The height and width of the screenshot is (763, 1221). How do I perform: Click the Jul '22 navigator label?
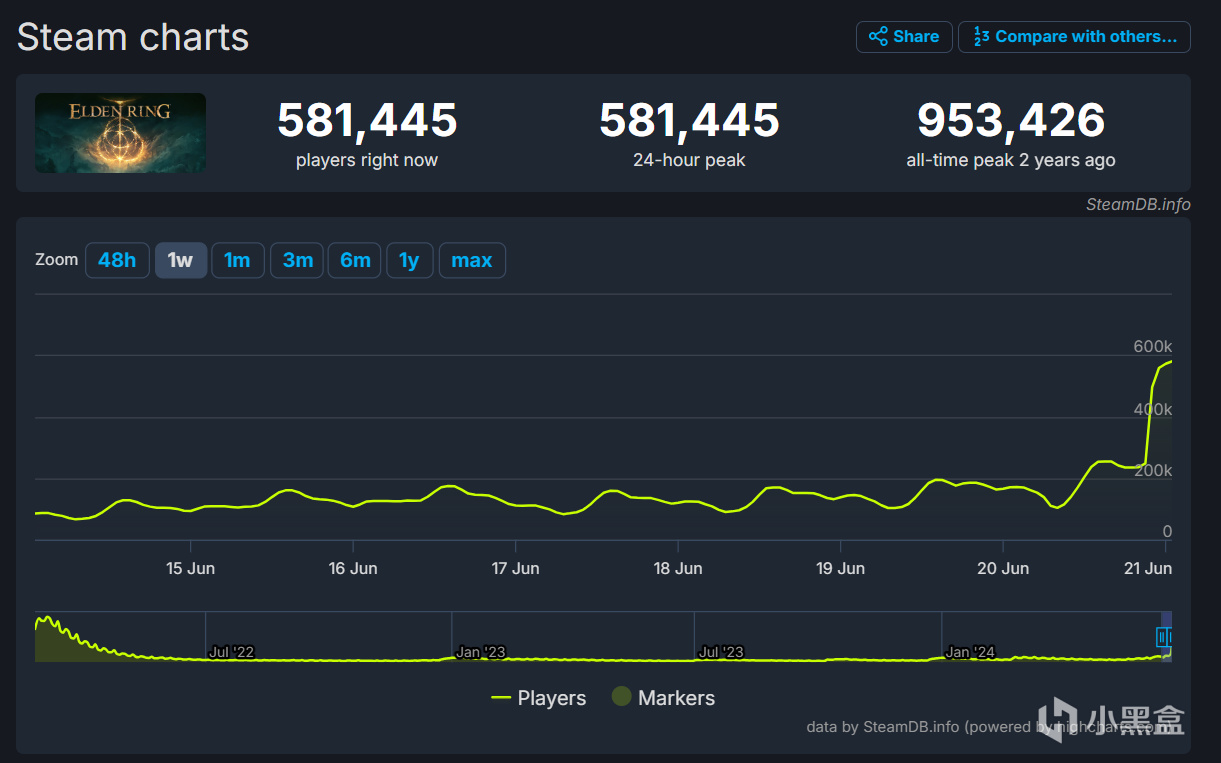(231, 652)
